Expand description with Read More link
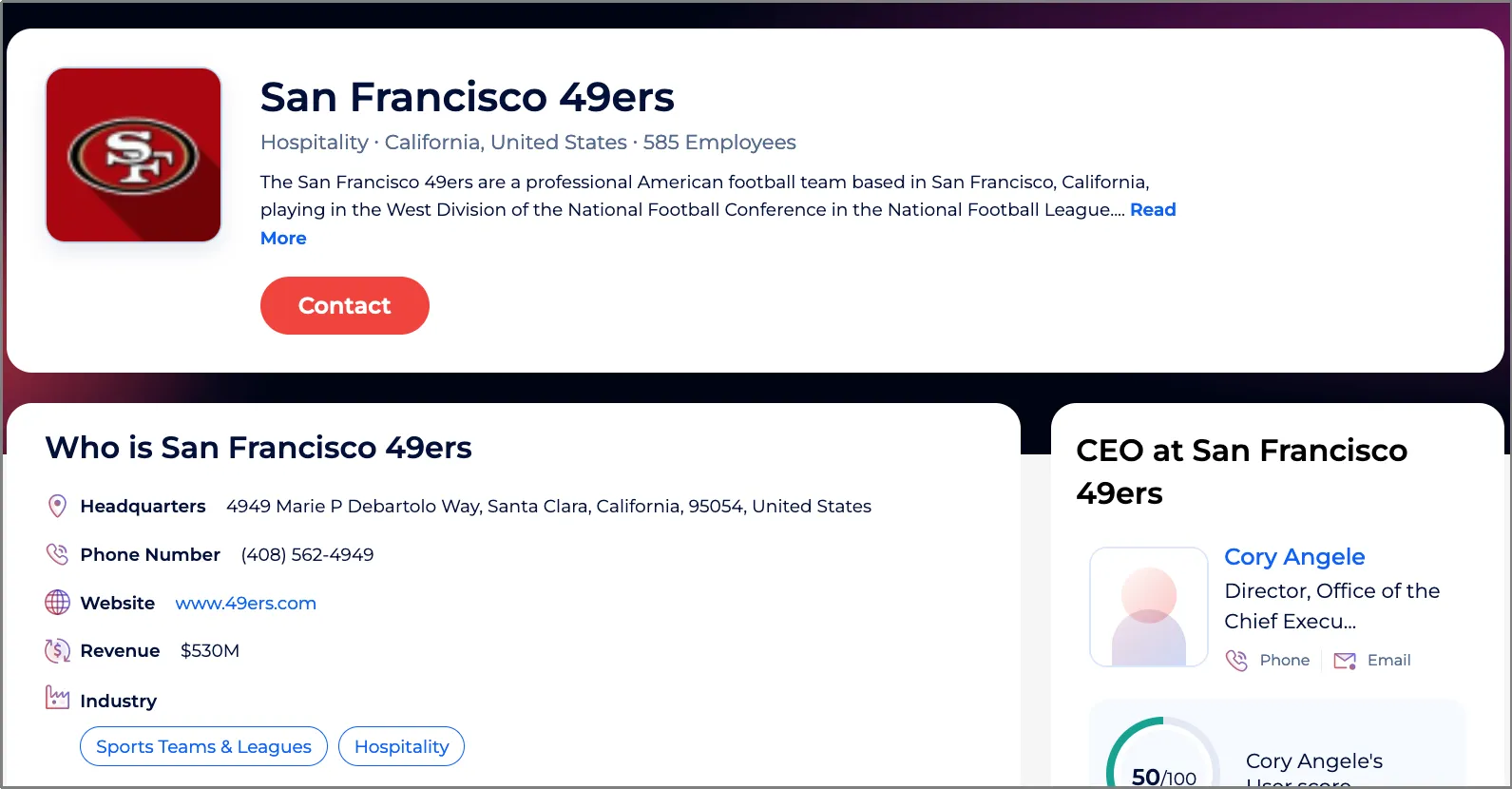Image resolution: width=1512 pixels, height=789 pixels. click(1152, 210)
